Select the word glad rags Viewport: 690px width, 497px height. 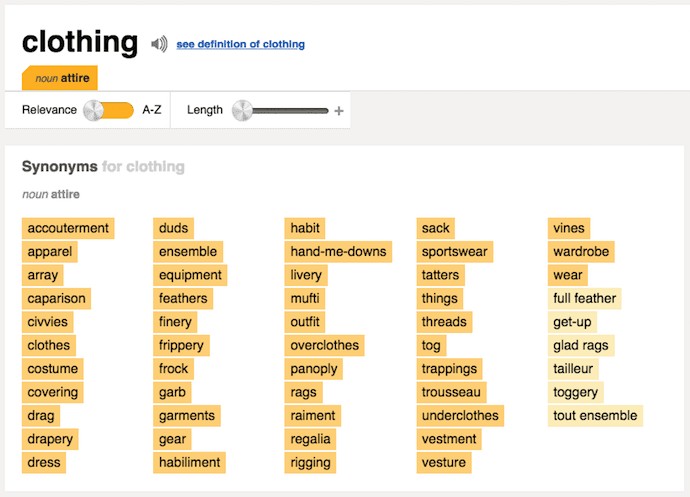(x=581, y=346)
